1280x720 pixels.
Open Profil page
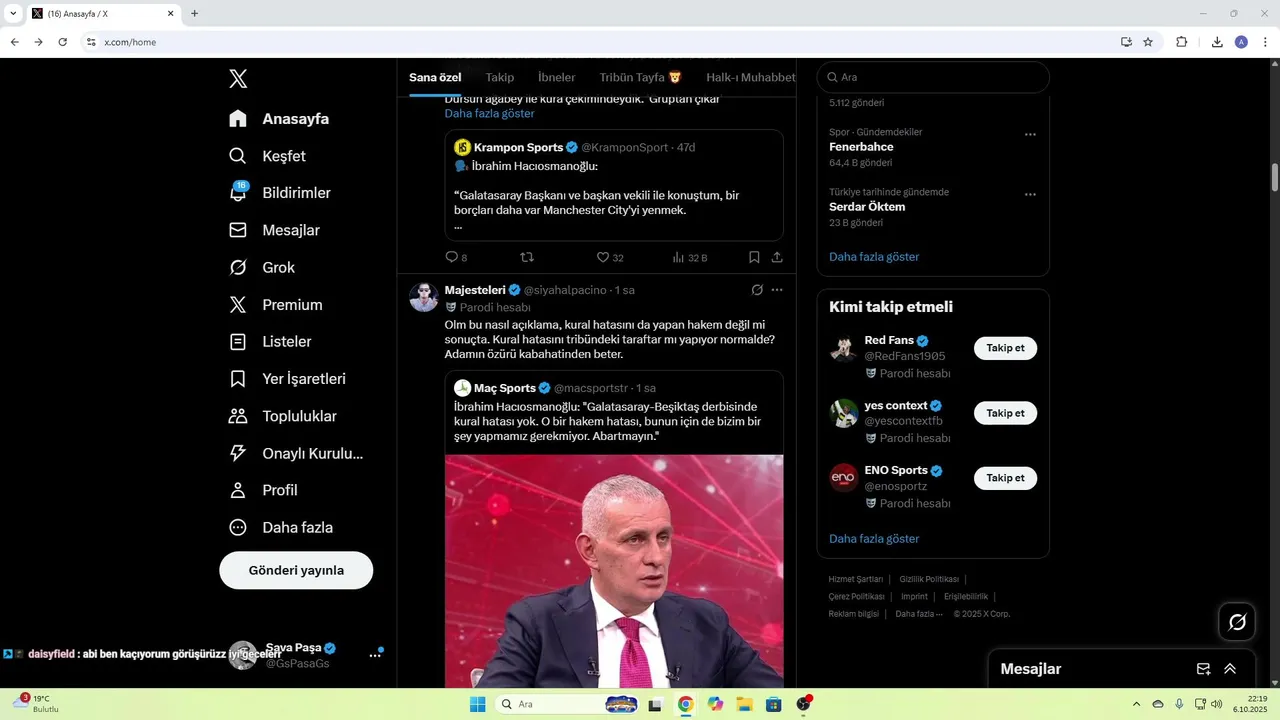(263, 490)
